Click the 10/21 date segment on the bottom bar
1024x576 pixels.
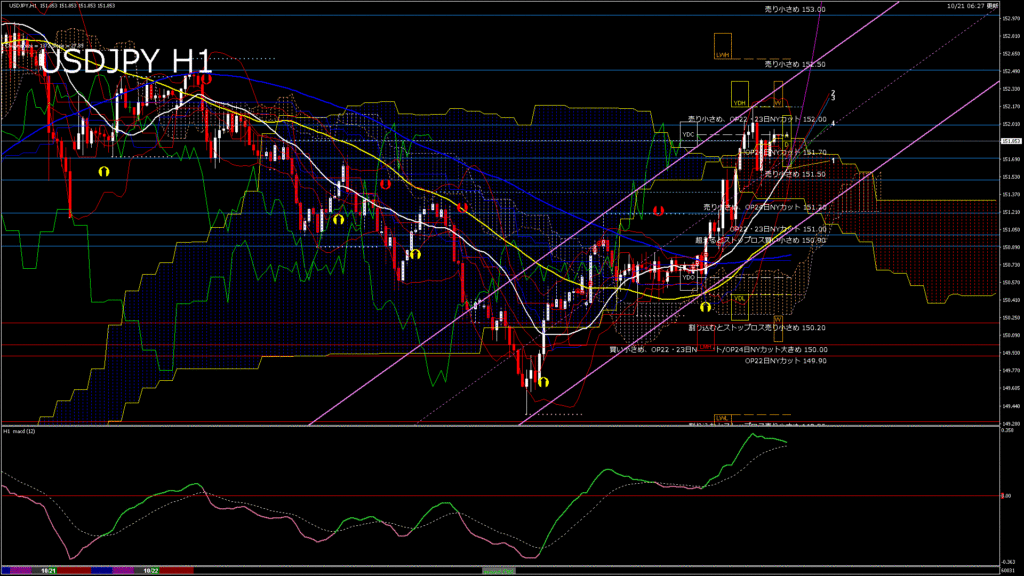(47, 570)
